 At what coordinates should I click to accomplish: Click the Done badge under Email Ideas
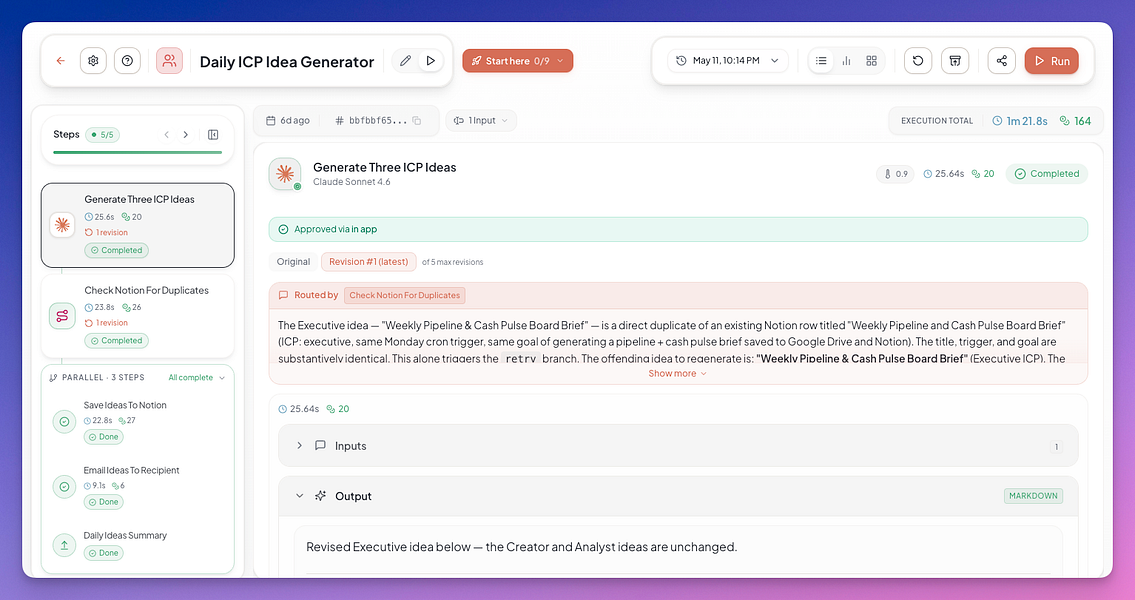tap(104, 502)
